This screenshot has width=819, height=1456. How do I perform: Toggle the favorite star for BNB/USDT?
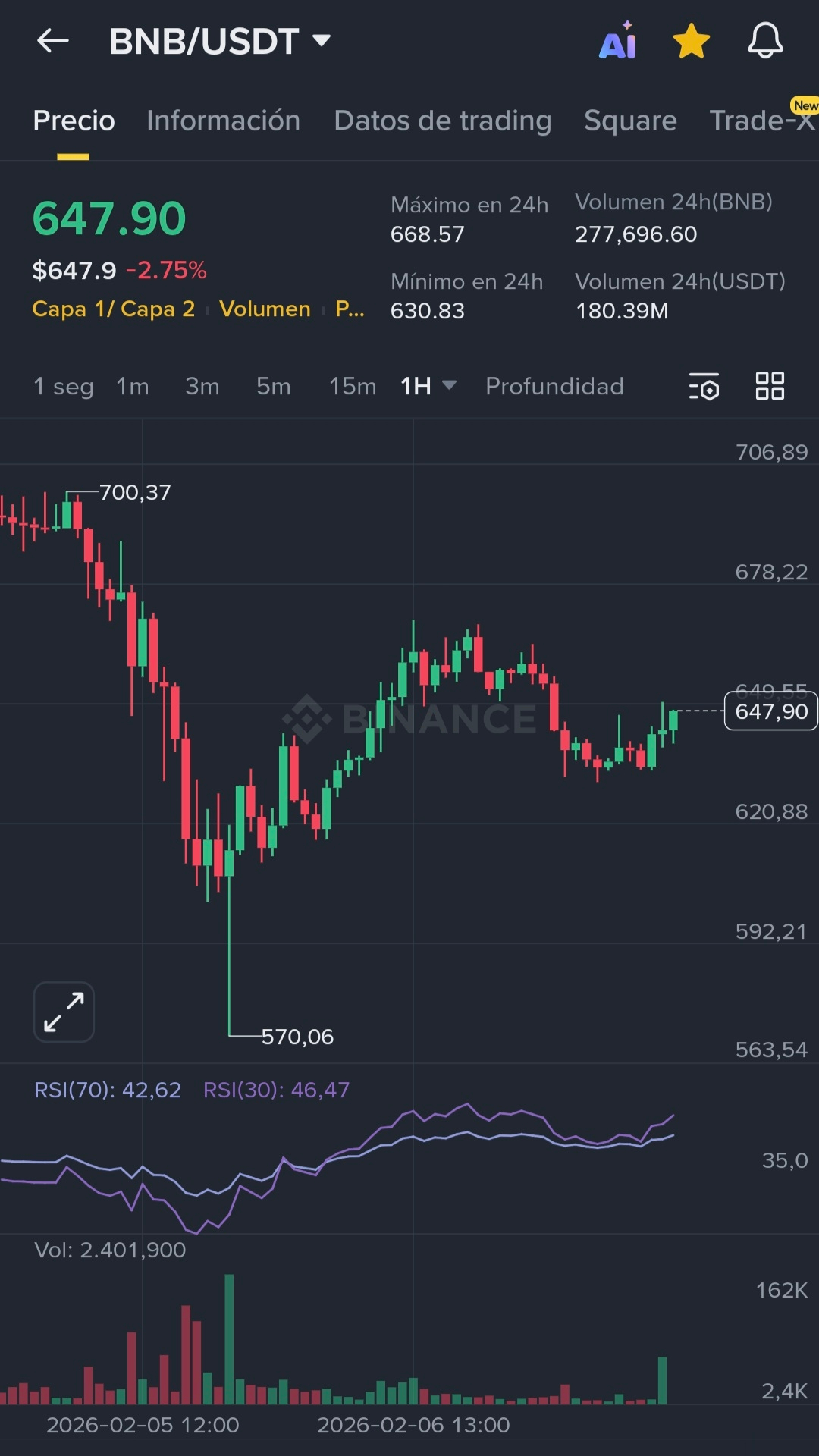(x=692, y=41)
